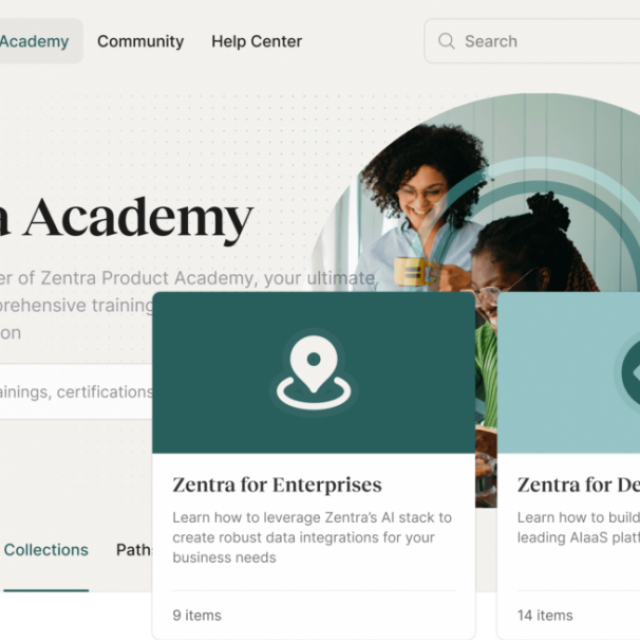This screenshot has height=640, width=640.
Task: Select the Collections tab
Action: (46, 550)
